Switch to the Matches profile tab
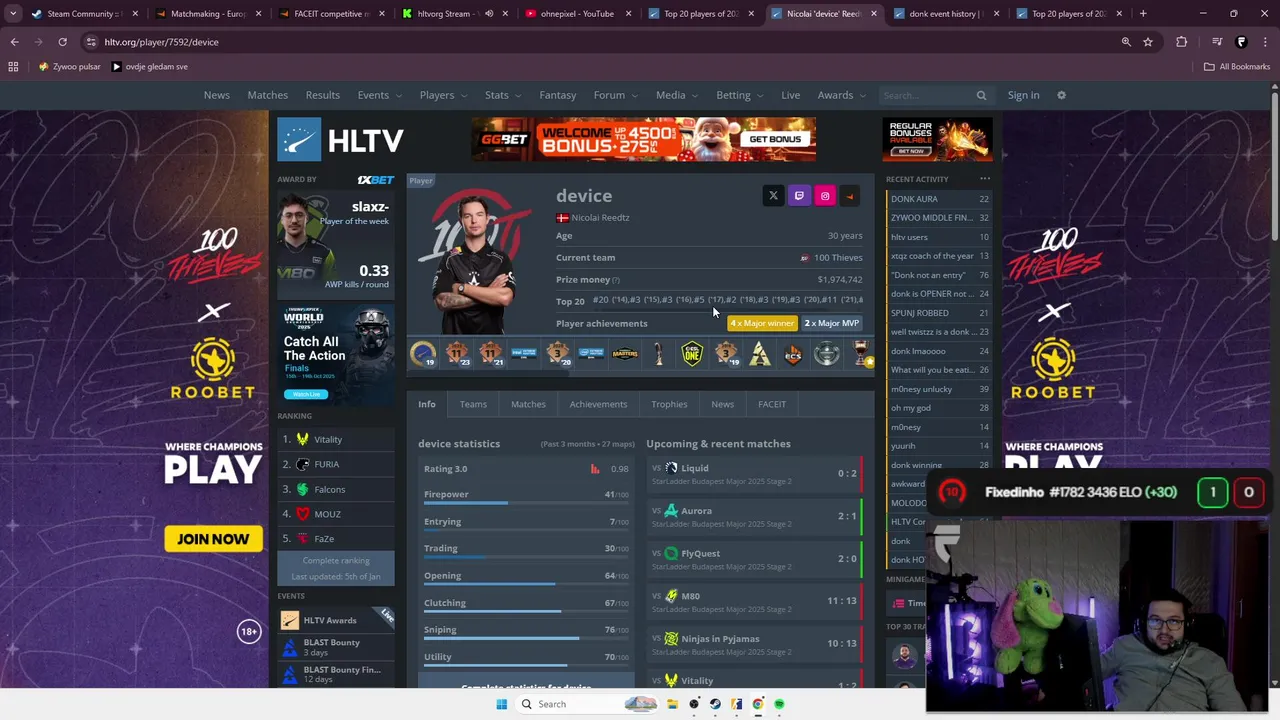Screen dimensions: 1280x720 click(528, 404)
